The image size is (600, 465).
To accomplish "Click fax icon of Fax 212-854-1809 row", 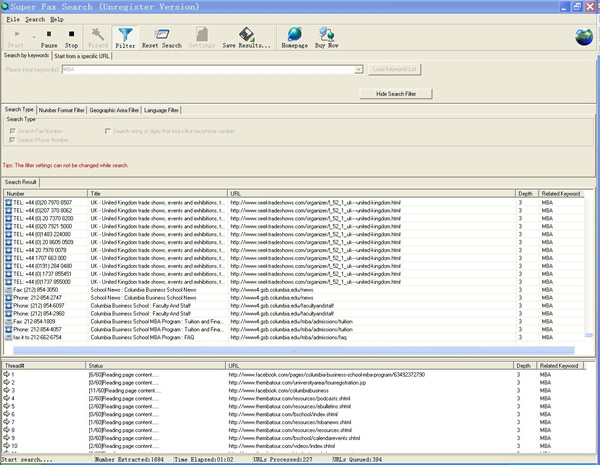I will [x=8, y=321].
